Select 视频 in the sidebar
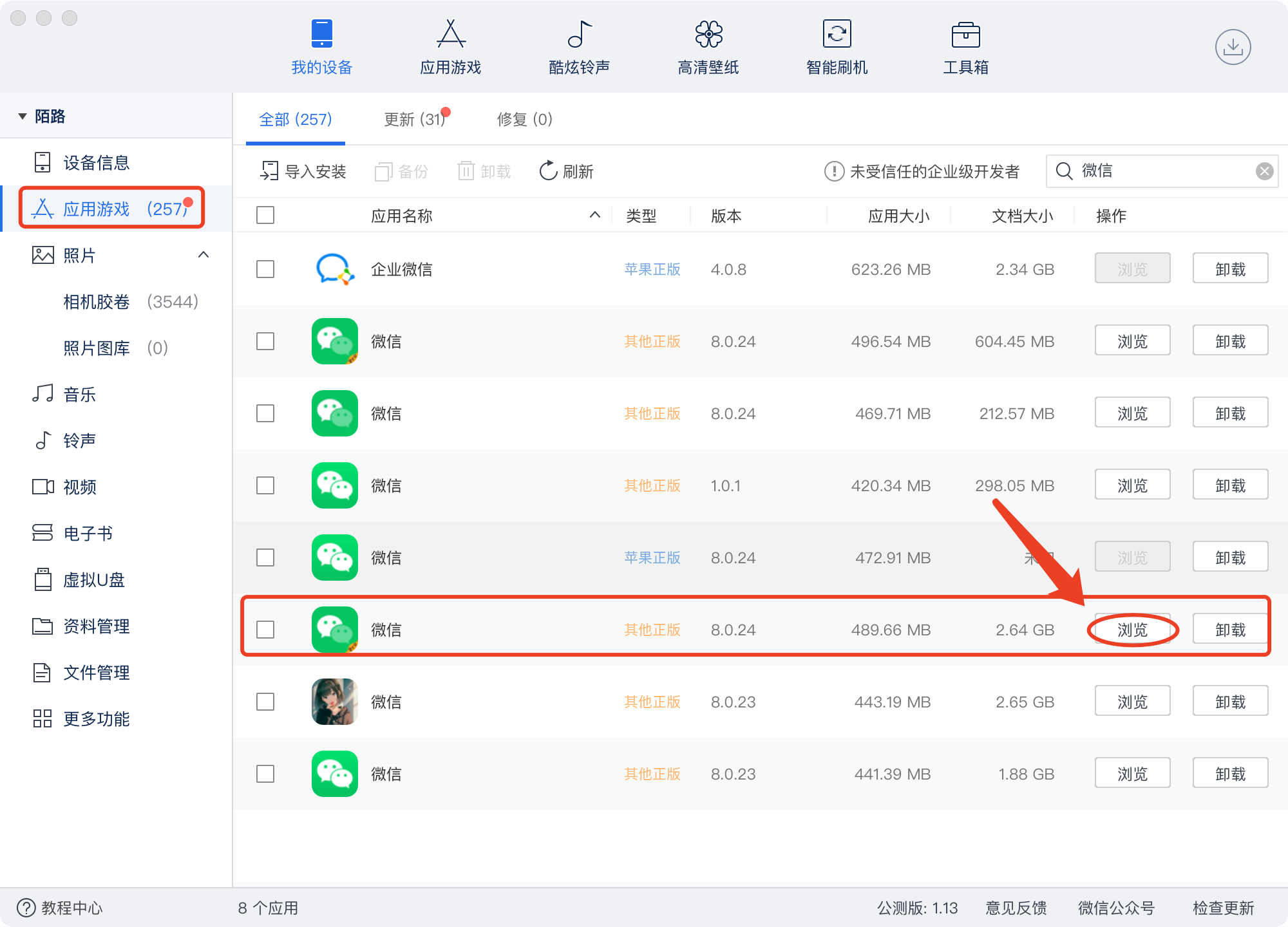Screen dimensions: 1288x927 [116, 487]
